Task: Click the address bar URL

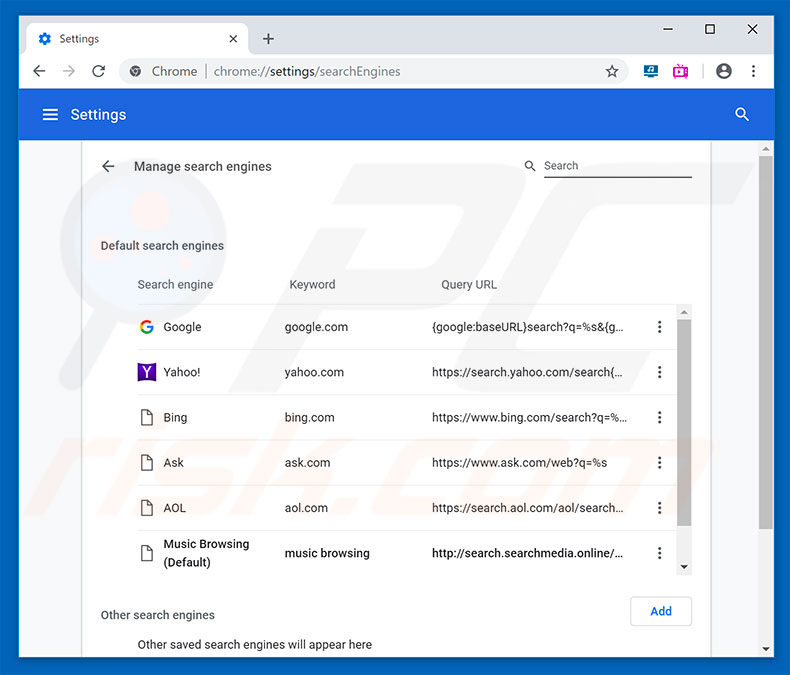Action: pos(307,72)
